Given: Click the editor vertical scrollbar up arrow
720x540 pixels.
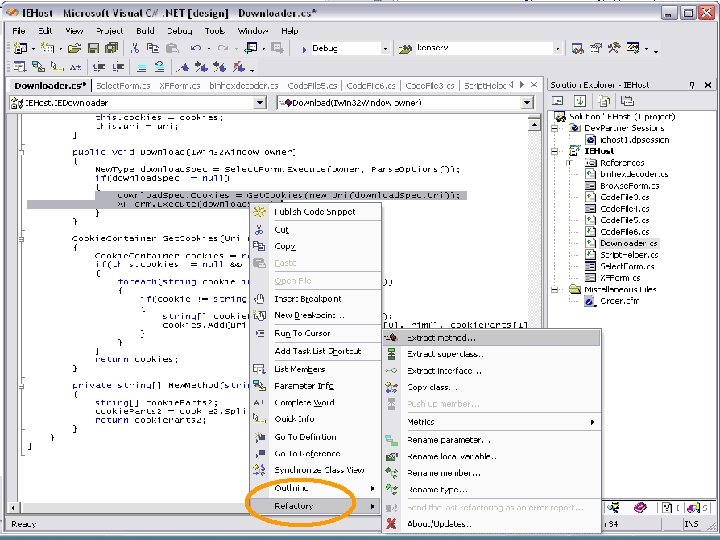Looking at the screenshot, I should pos(534,124).
